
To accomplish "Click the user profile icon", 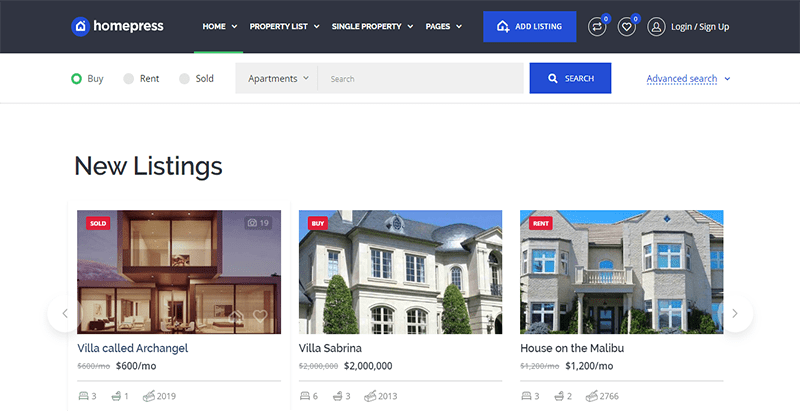I will 656,27.
